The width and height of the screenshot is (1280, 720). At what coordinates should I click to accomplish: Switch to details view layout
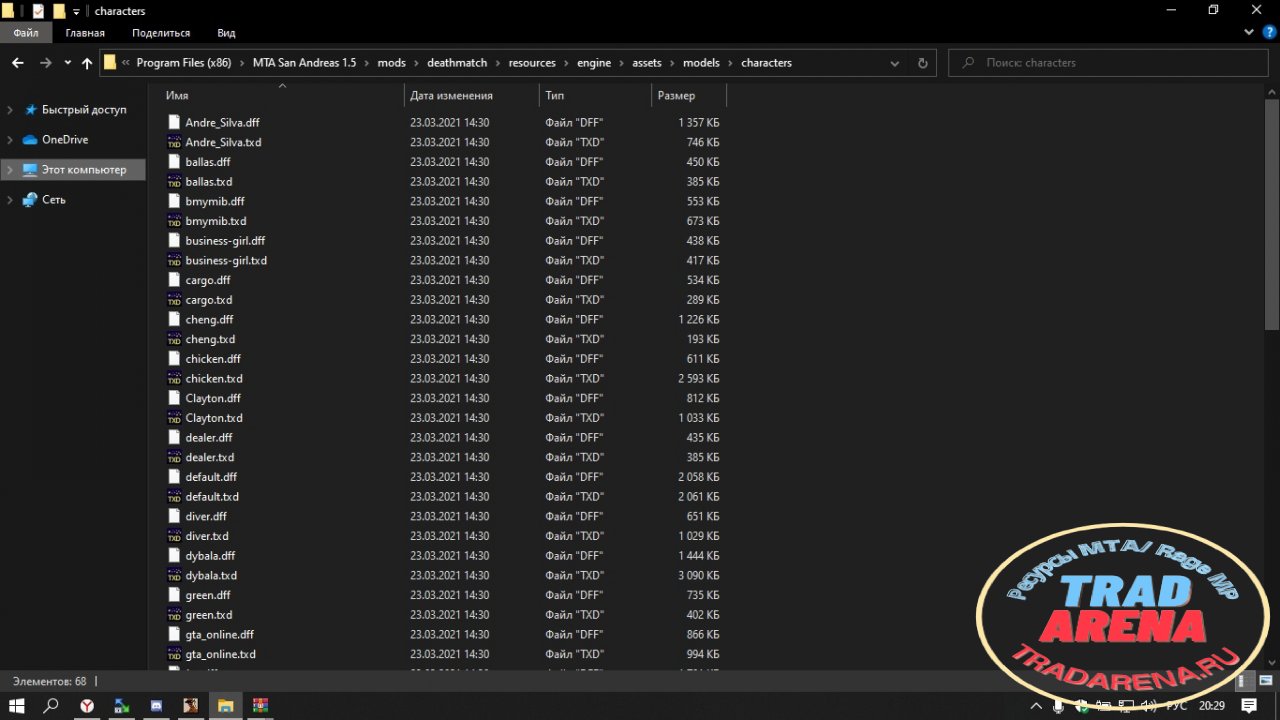pyautogui.click(x=1246, y=681)
